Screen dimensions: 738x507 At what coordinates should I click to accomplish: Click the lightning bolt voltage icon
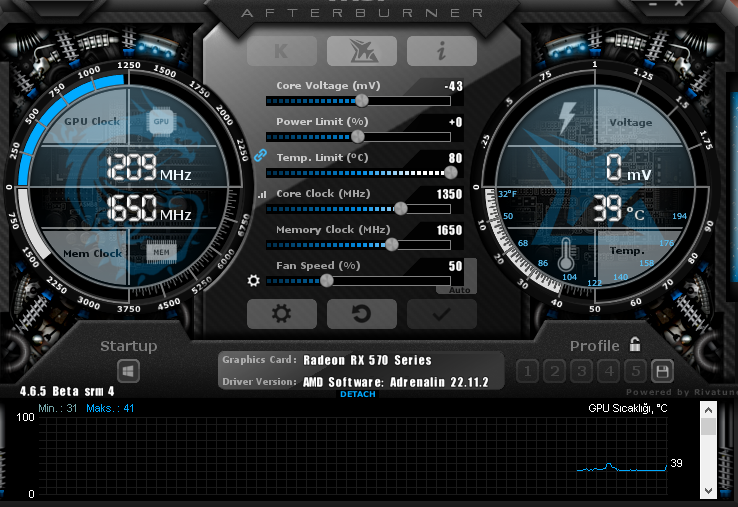tap(567, 118)
